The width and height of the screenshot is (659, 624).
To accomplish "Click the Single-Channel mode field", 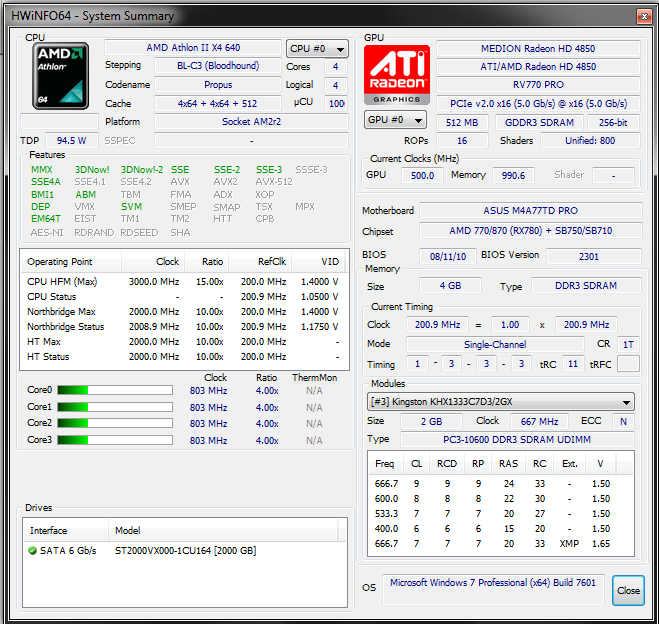I will [495, 345].
